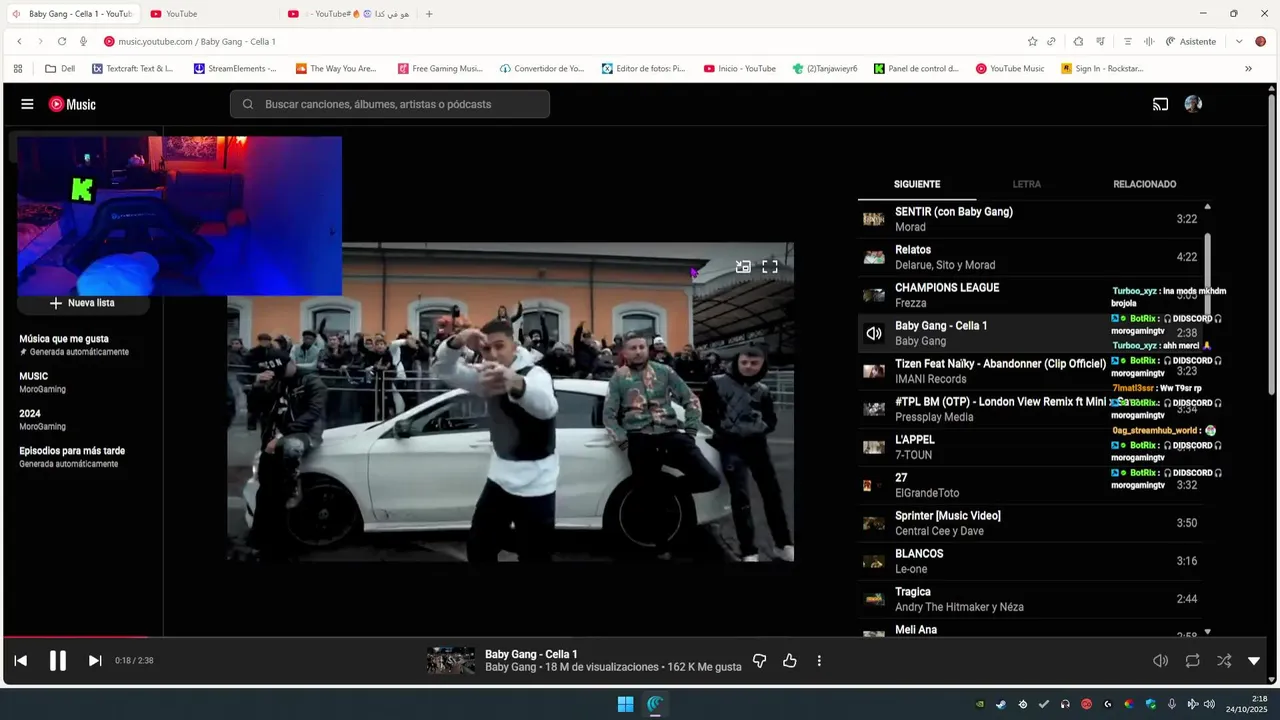Open a new browser tab
The image size is (1280, 720).
pyautogui.click(x=429, y=14)
